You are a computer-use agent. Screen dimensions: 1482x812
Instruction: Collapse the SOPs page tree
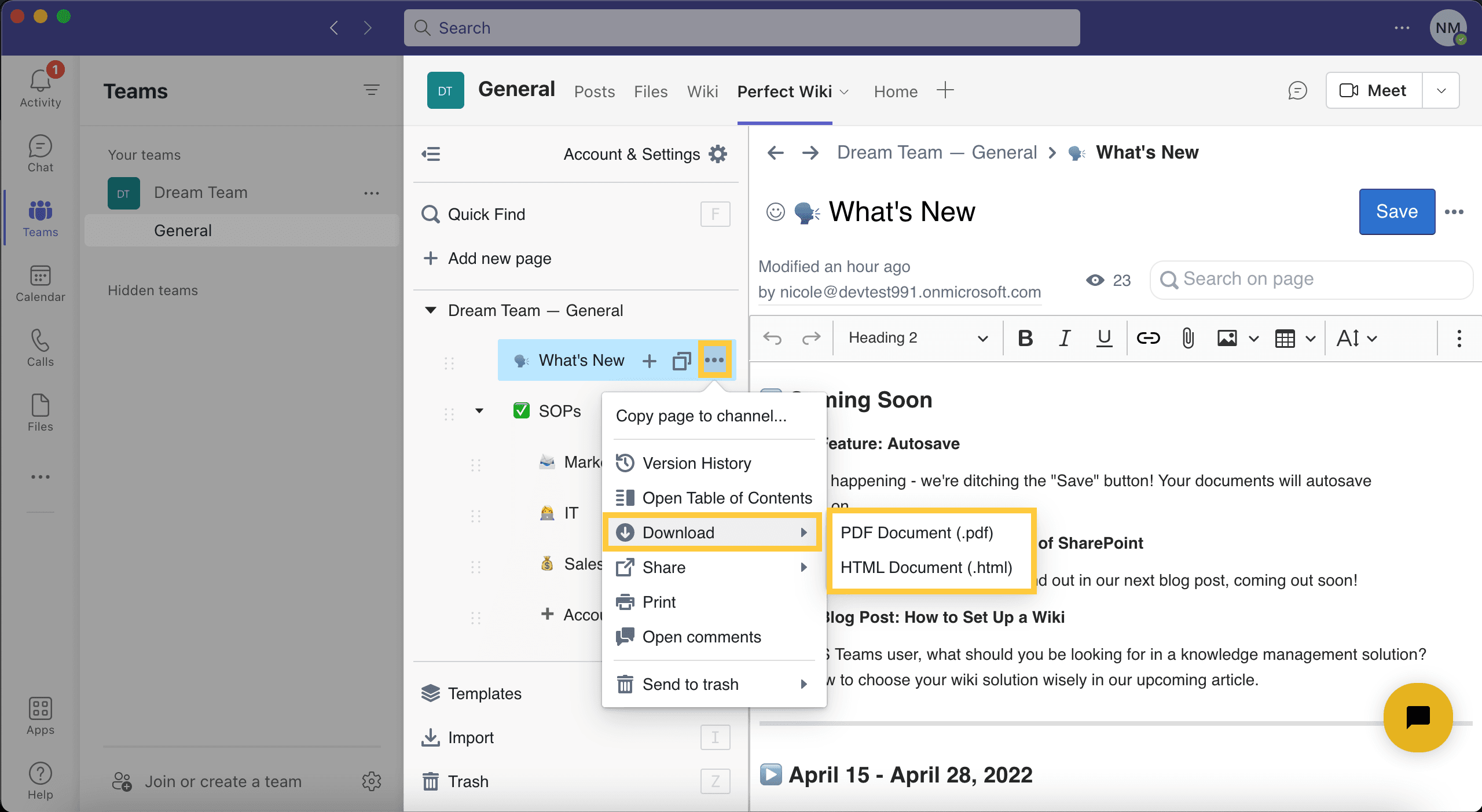(479, 411)
